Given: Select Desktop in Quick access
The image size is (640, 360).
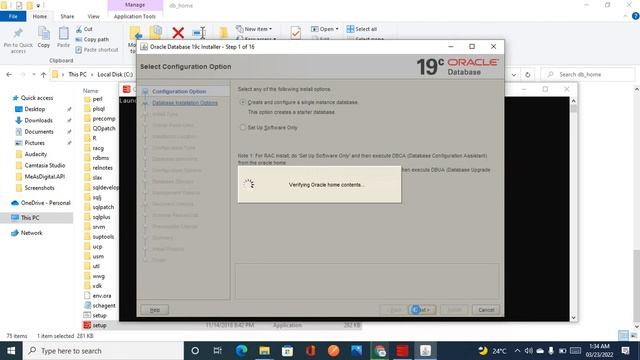Looking at the screenshot, I should click(35, 109).
